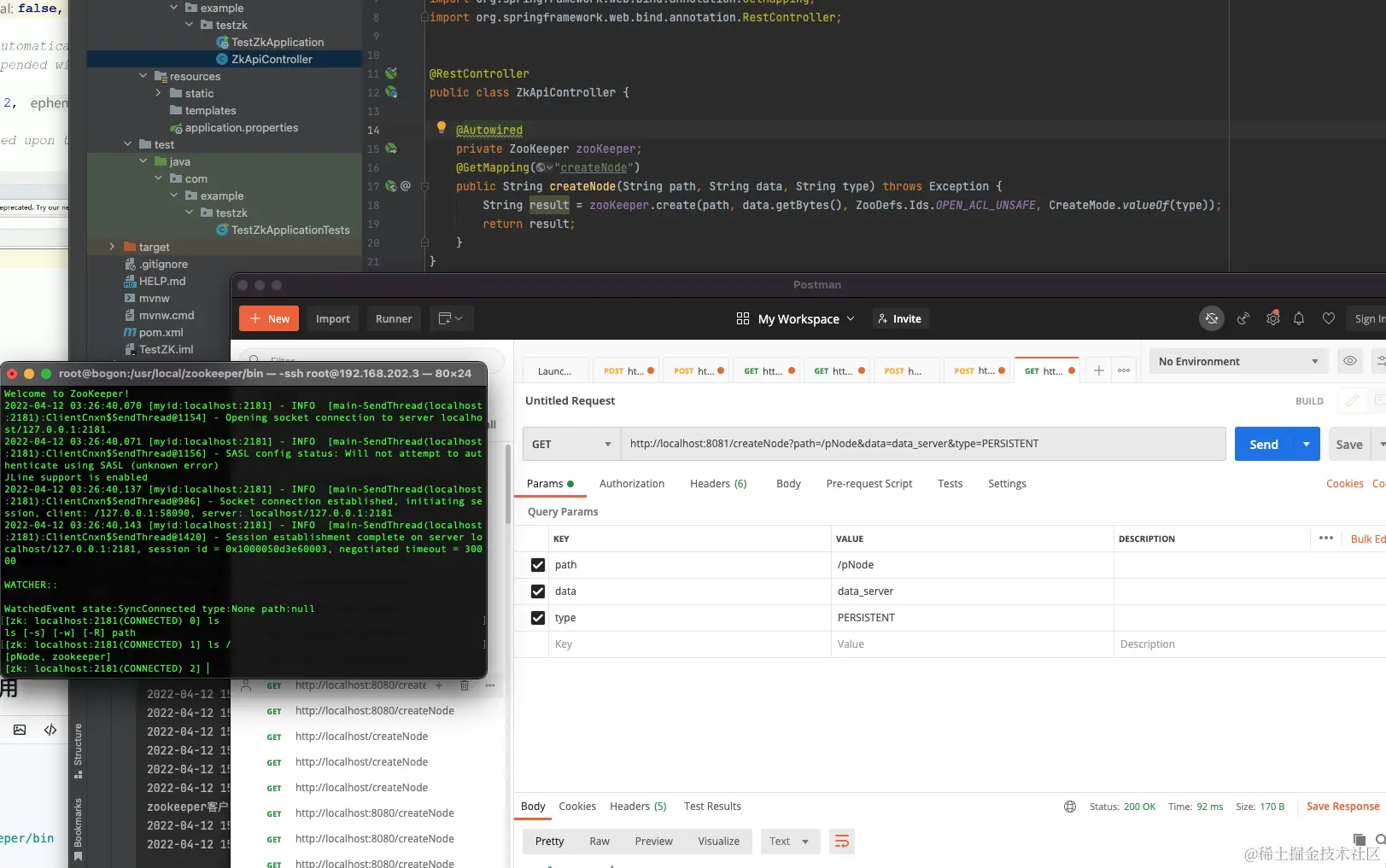Click the network globe icon near Status
This screenshot has width=1386, height=868.
(x=1070, y=807)
